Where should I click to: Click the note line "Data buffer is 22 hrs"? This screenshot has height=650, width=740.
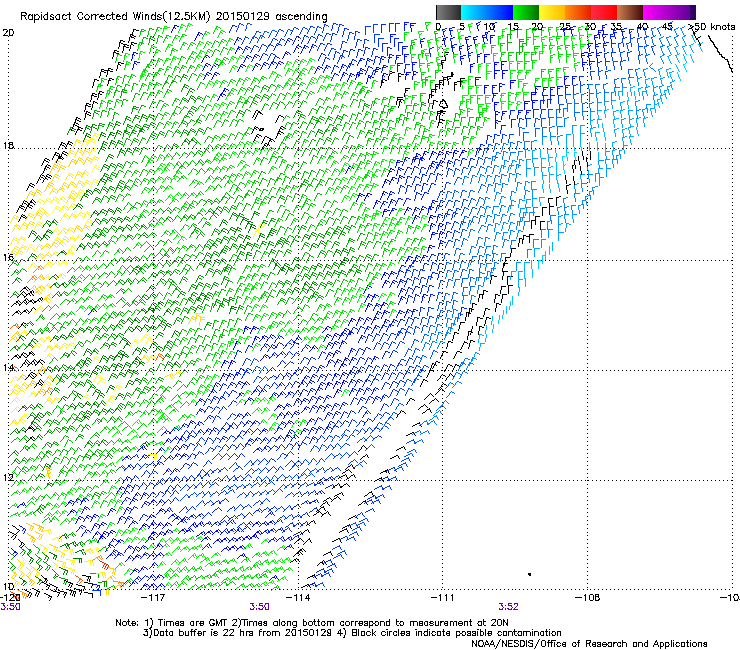point(201,633)
